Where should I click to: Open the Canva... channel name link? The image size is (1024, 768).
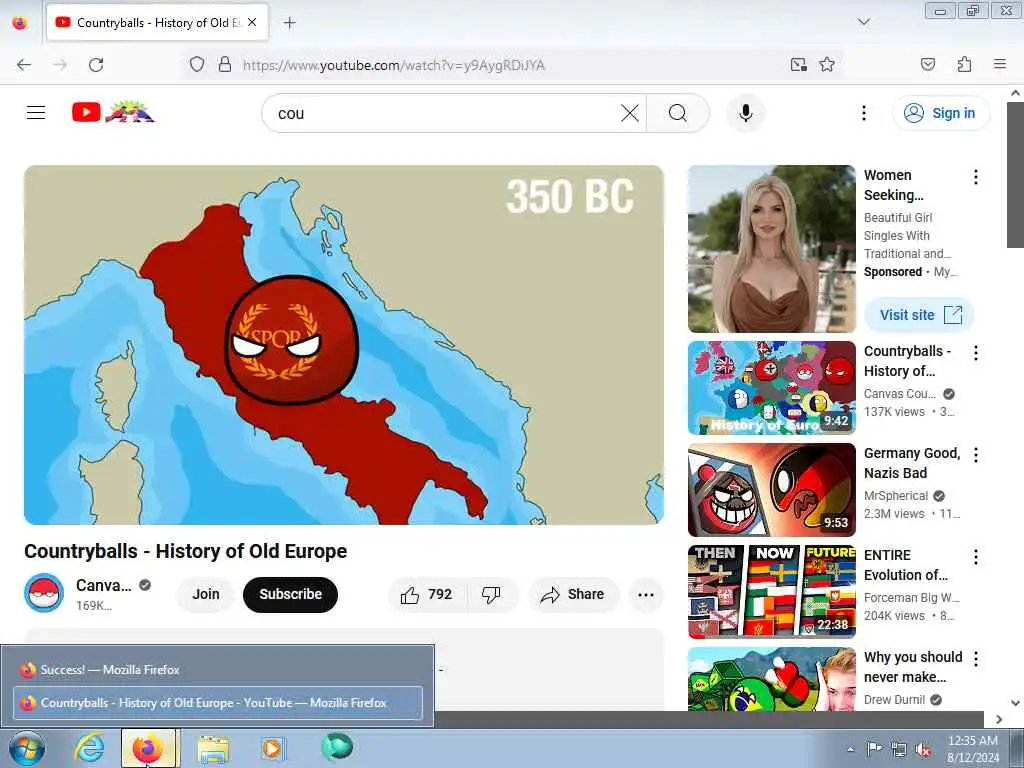[x=103, y=585]
